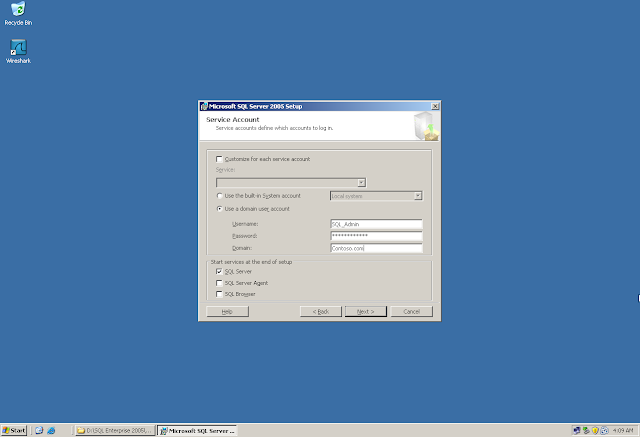640x437 pixels.
Task: Proceed with the Next > button
Action: 366,312
